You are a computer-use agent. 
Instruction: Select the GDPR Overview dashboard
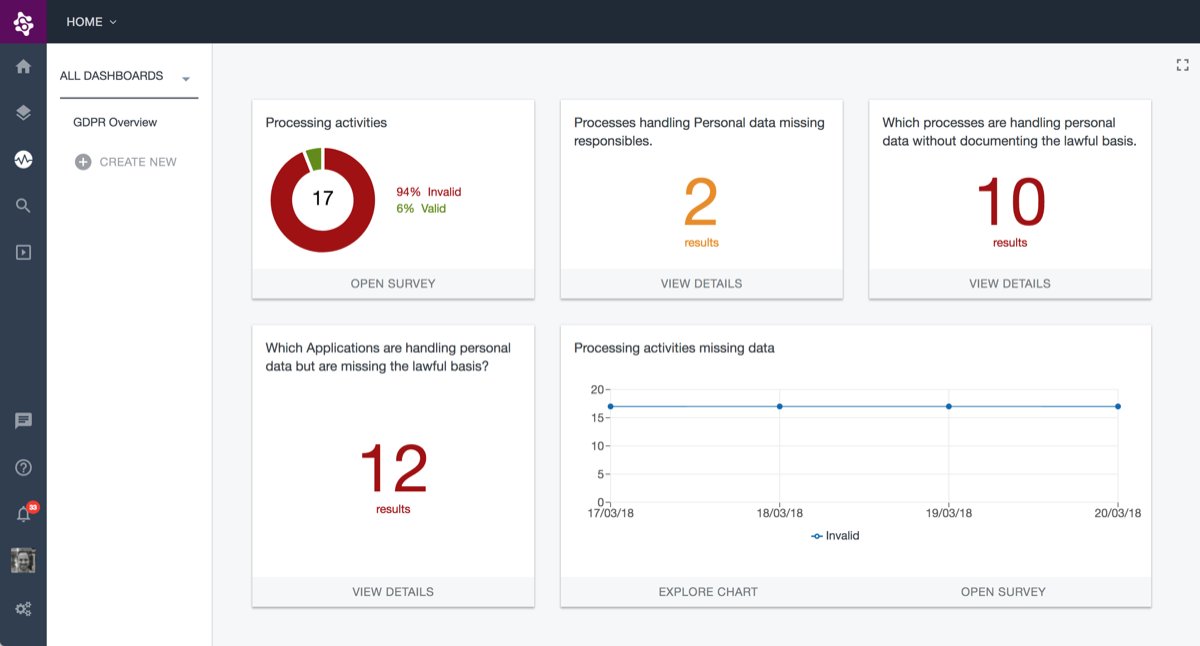click(115, 122)
